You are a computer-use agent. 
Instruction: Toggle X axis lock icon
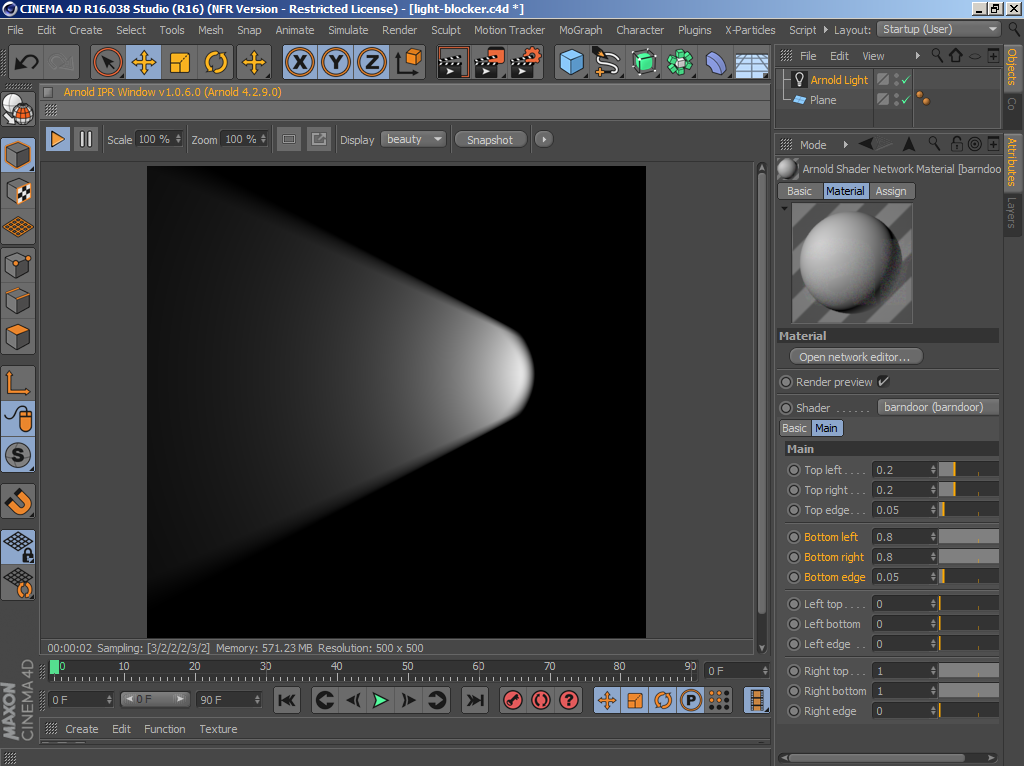pyautogui.click(x=299, y=63)
